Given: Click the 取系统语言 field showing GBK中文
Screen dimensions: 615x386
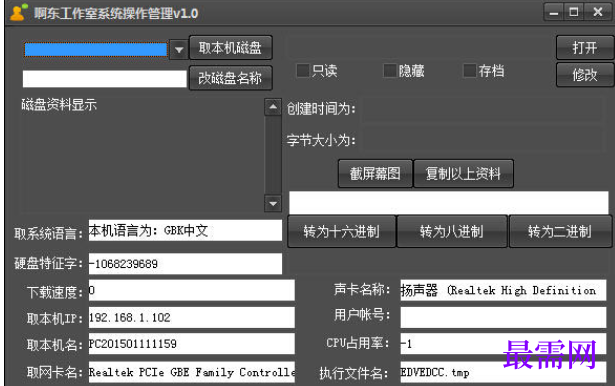Looking at the screenshot, I should (185, 230).
